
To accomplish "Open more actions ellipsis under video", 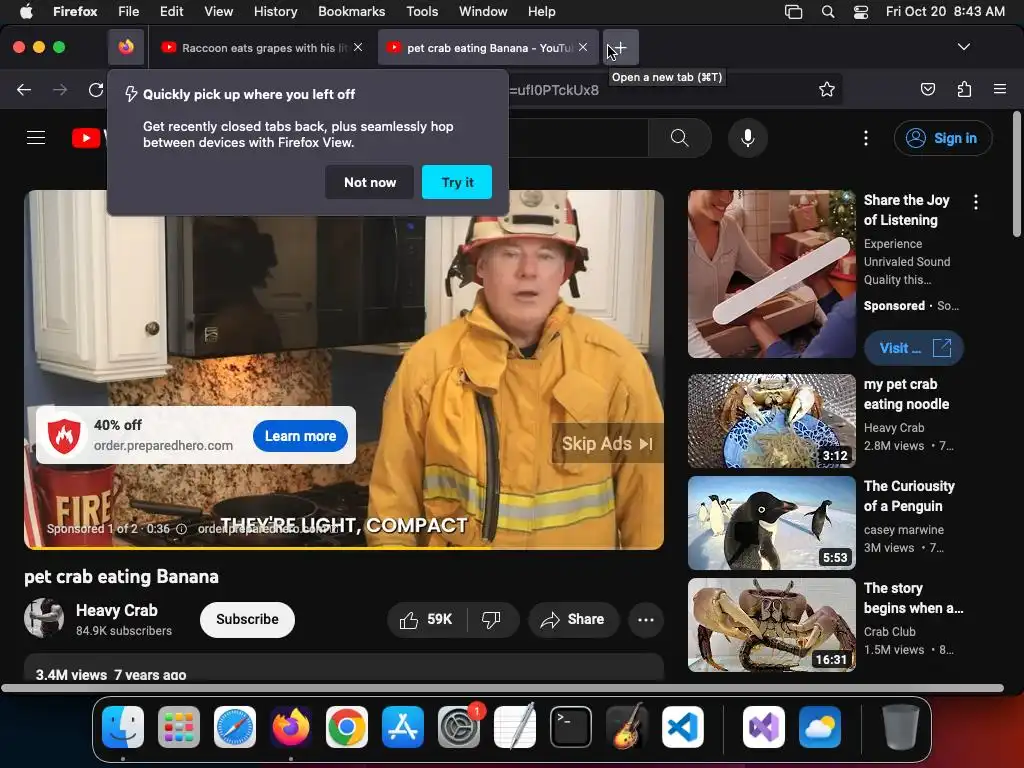I will (646, 620).
